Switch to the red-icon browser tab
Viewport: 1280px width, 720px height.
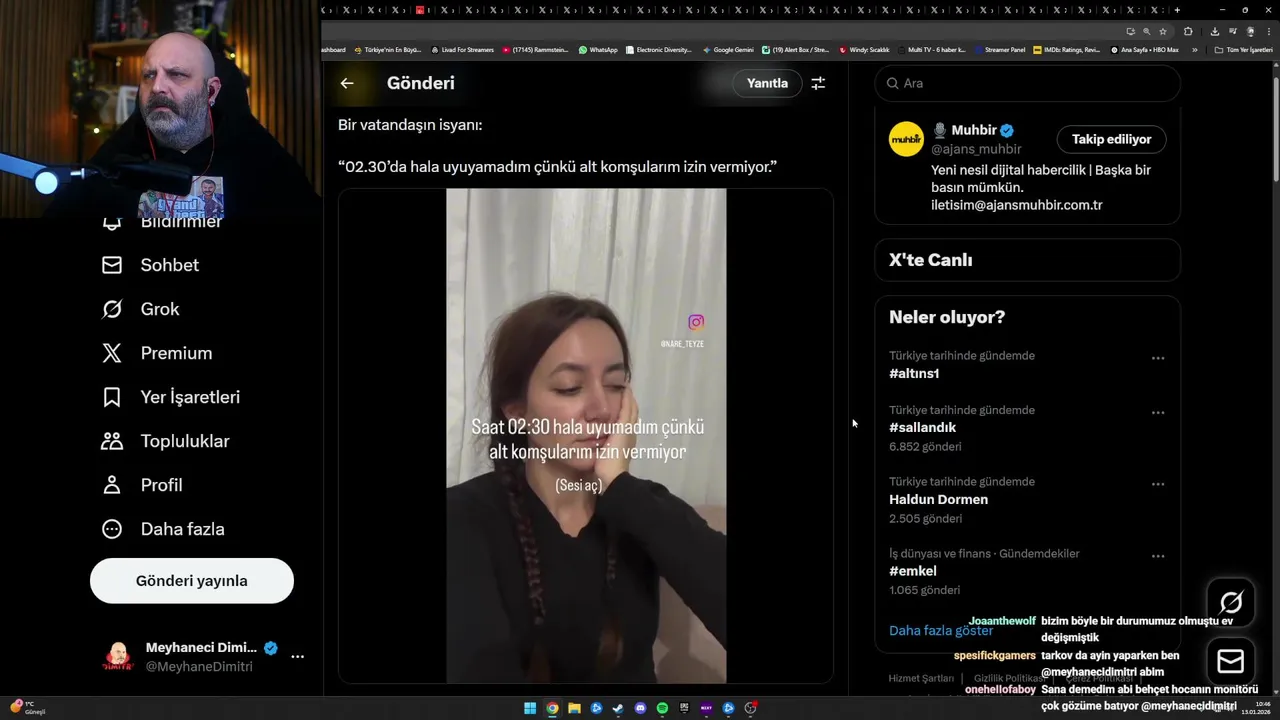pyautogui.click(x=420, y=10)
